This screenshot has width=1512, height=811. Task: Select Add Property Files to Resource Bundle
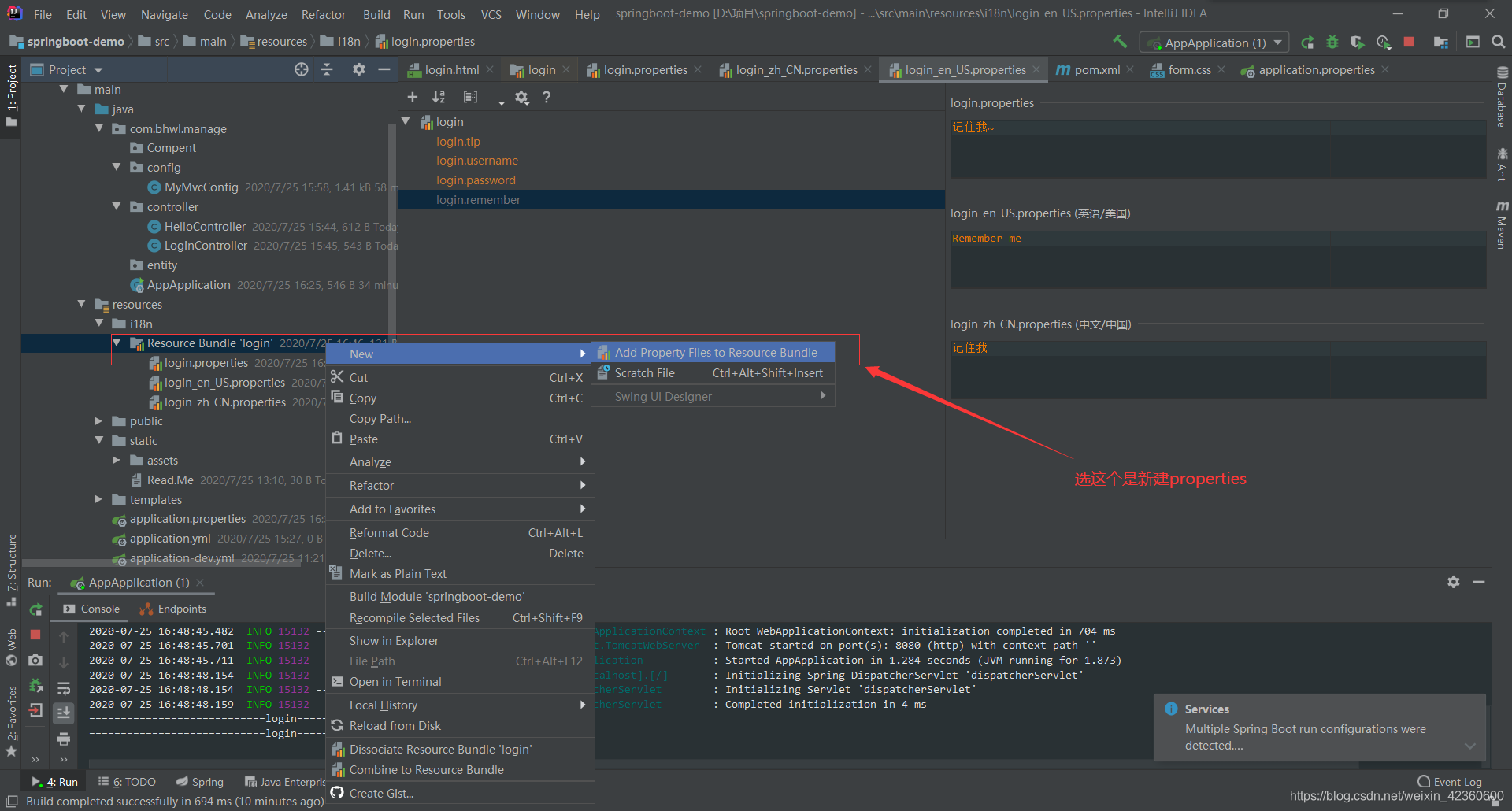tap(713, 353)
